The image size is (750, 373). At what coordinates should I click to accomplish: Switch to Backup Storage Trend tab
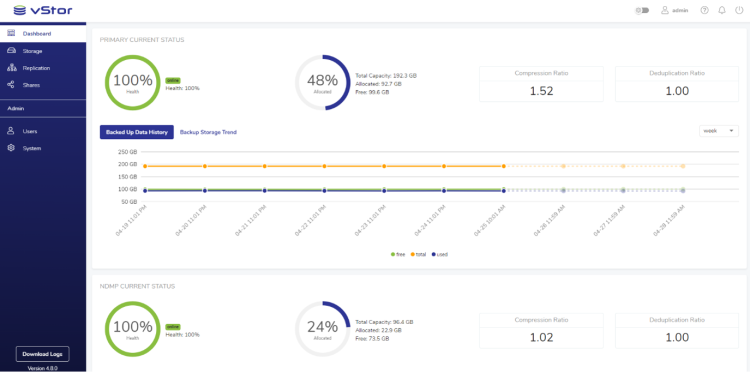coord(208,132)
